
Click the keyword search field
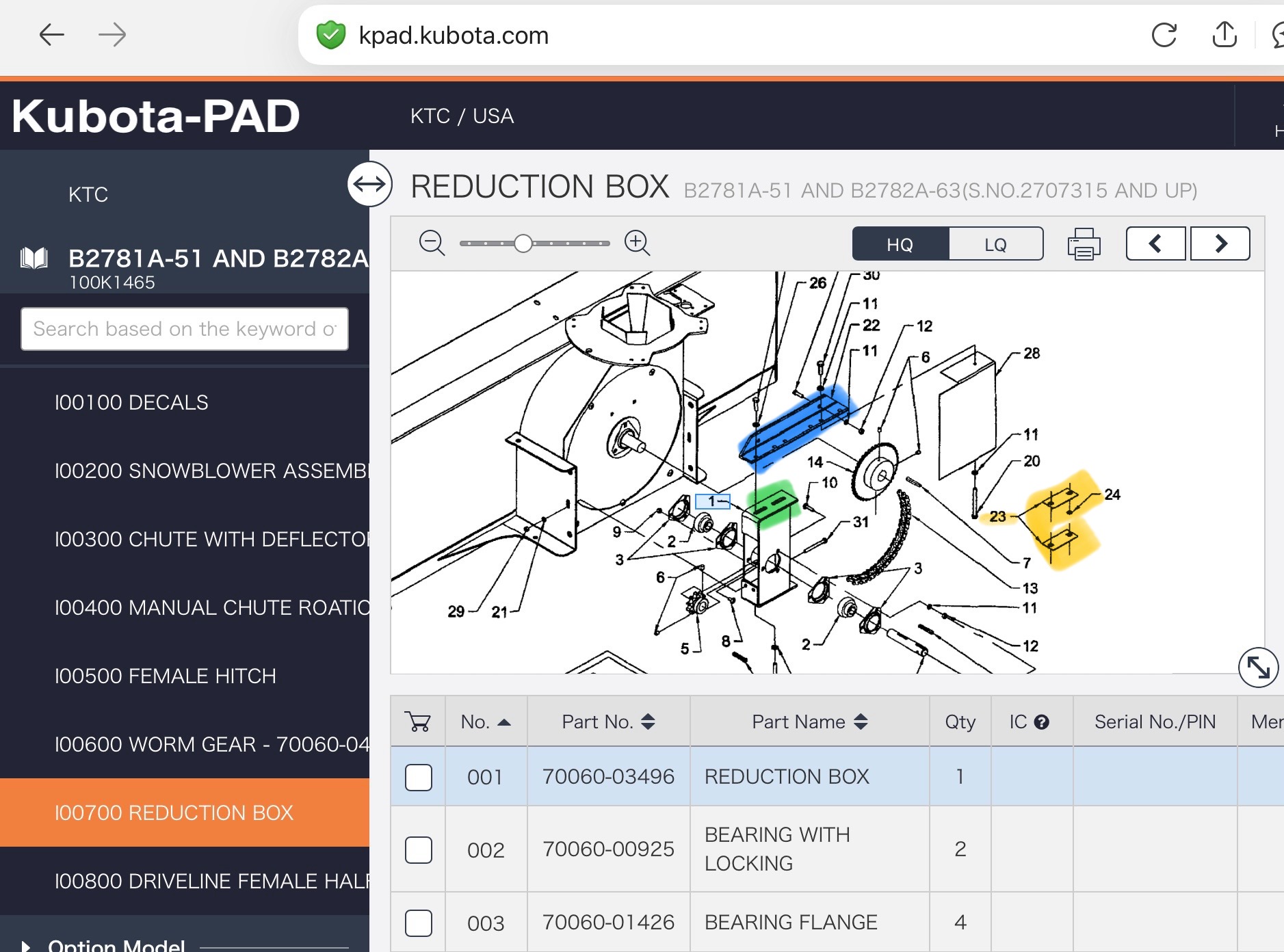click(x=185, y=329)
